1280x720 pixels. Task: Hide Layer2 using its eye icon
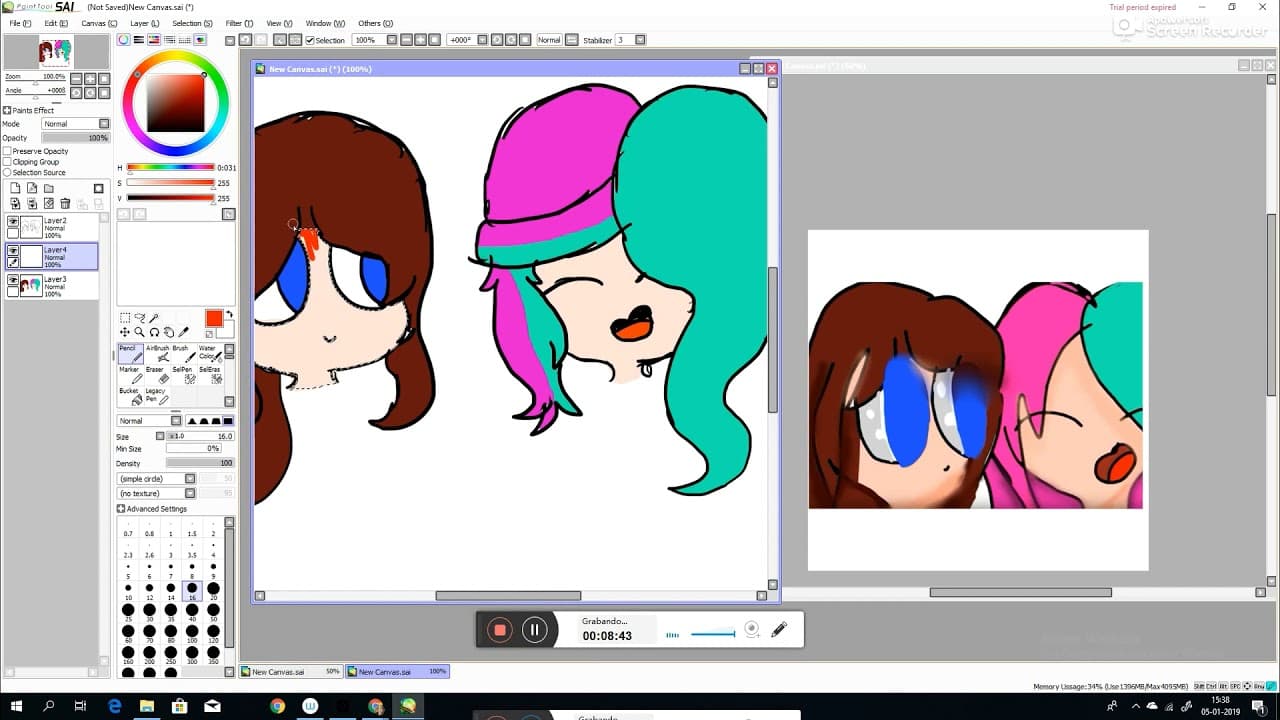click(x=13, y=221)
